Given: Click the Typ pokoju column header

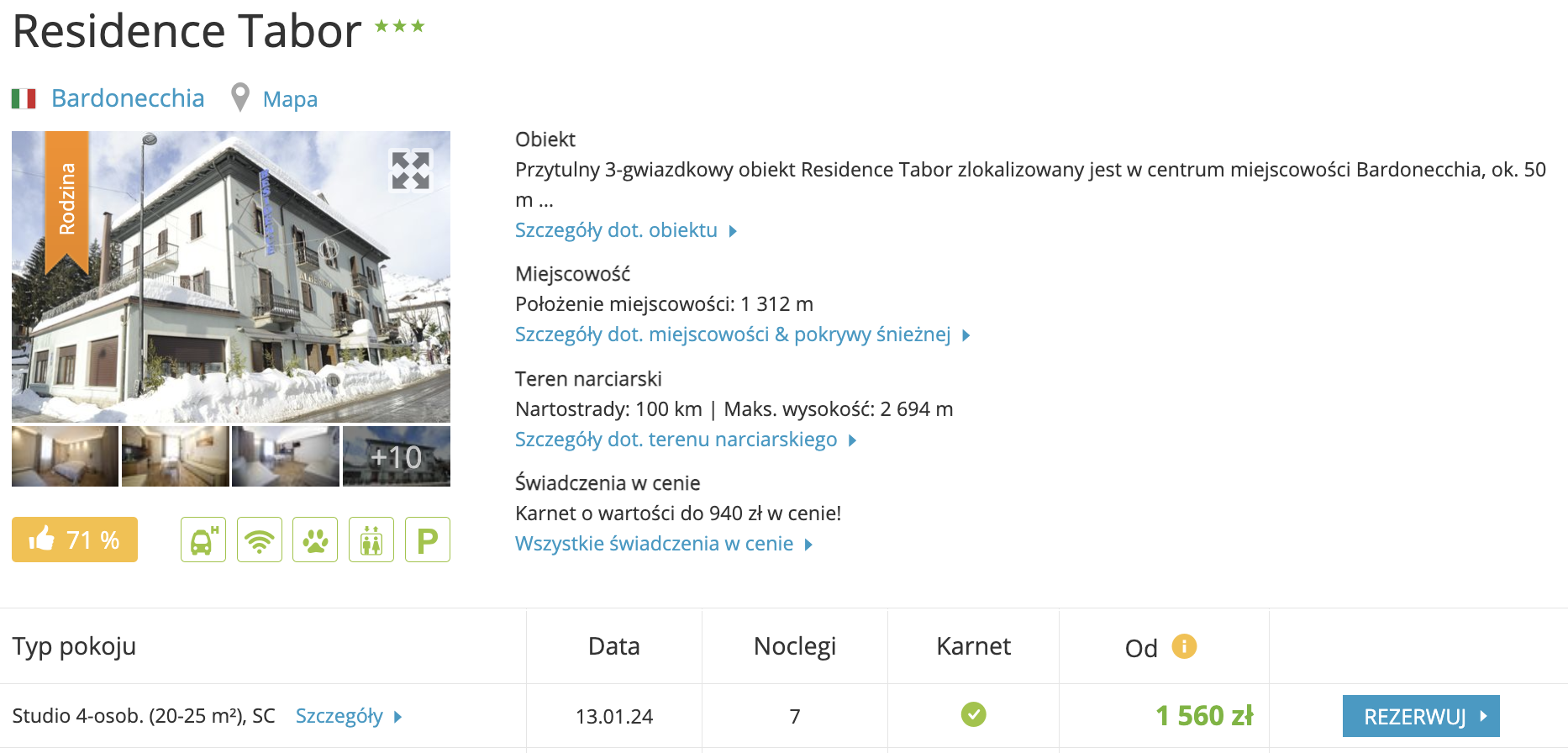Looking at the screenshot, I should tap(74, 646).
